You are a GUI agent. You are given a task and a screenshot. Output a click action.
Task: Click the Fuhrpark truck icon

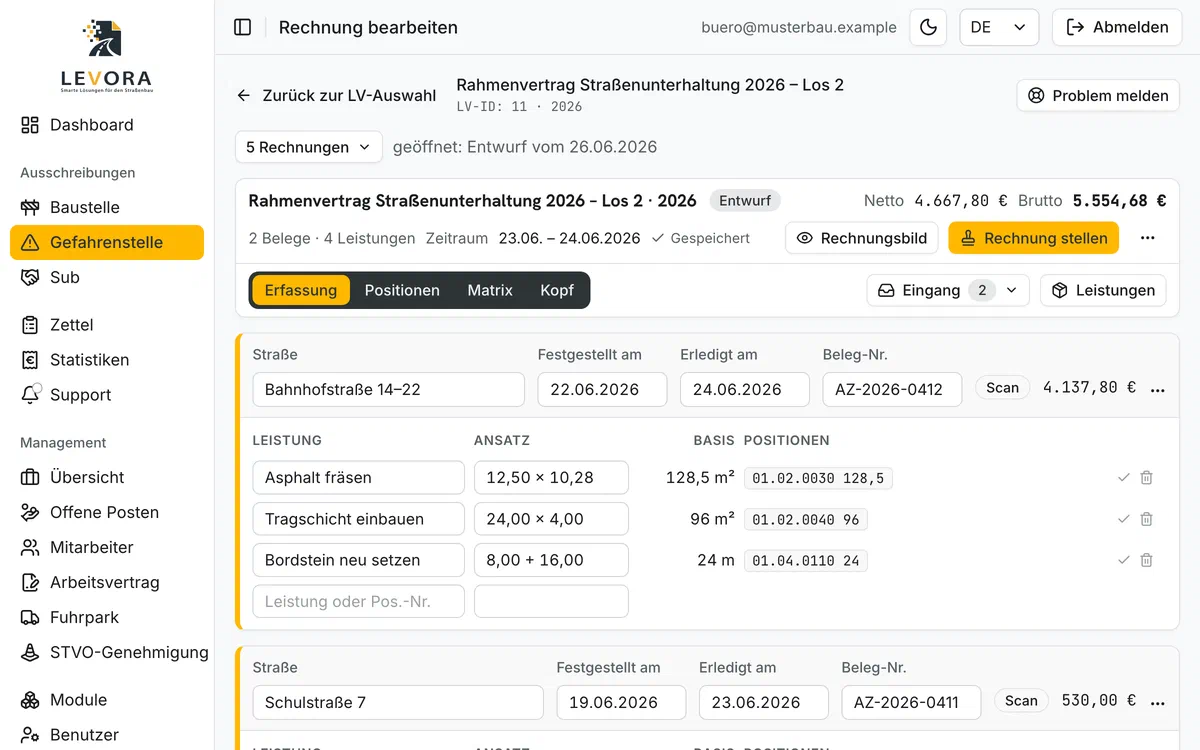30,617
